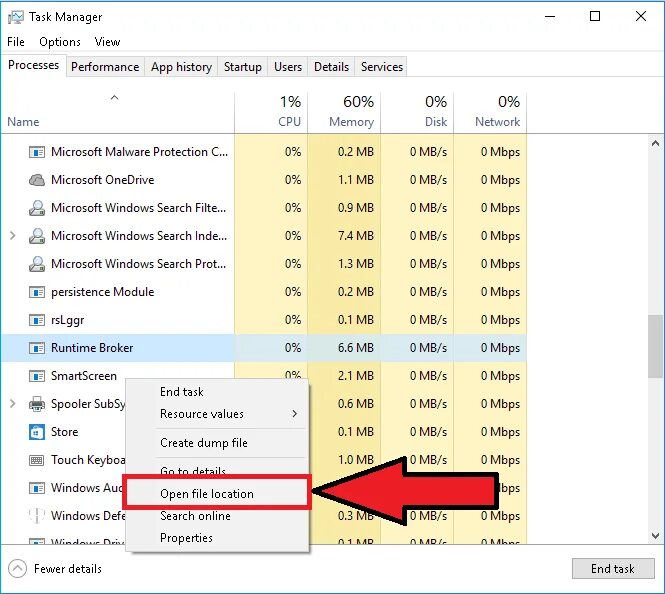The image size is (665, 594).
Task: Collapse view with Fewer details arrow icon
Action: pyautogui.click(x=17, y=569)
